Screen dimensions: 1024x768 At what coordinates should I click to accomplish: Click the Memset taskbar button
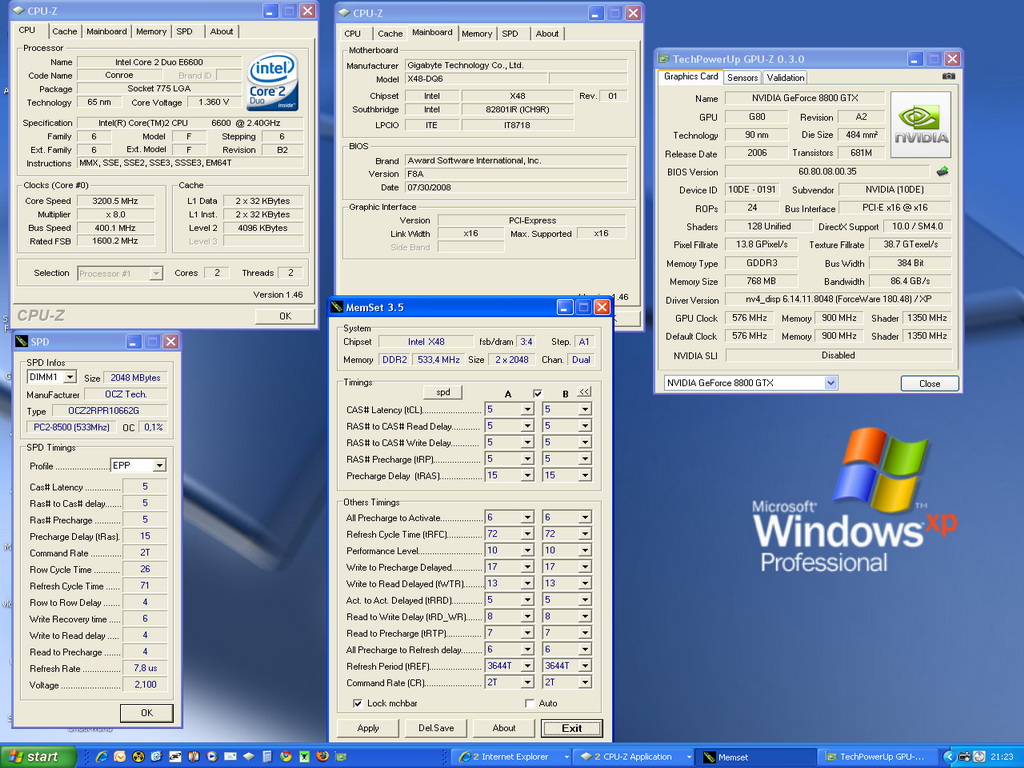[x=753, y=757]
